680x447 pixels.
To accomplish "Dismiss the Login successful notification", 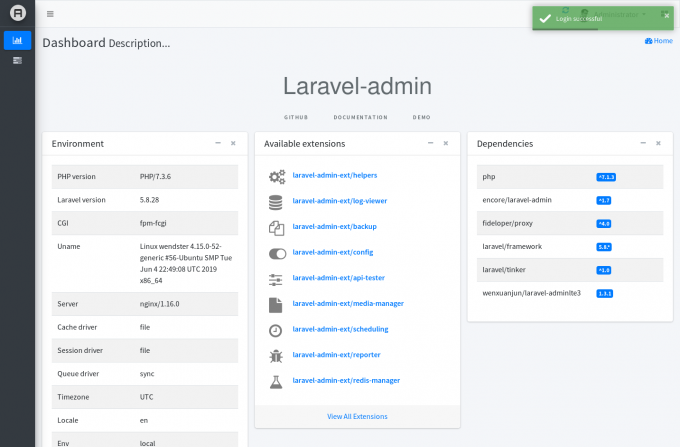I will 667,16.
